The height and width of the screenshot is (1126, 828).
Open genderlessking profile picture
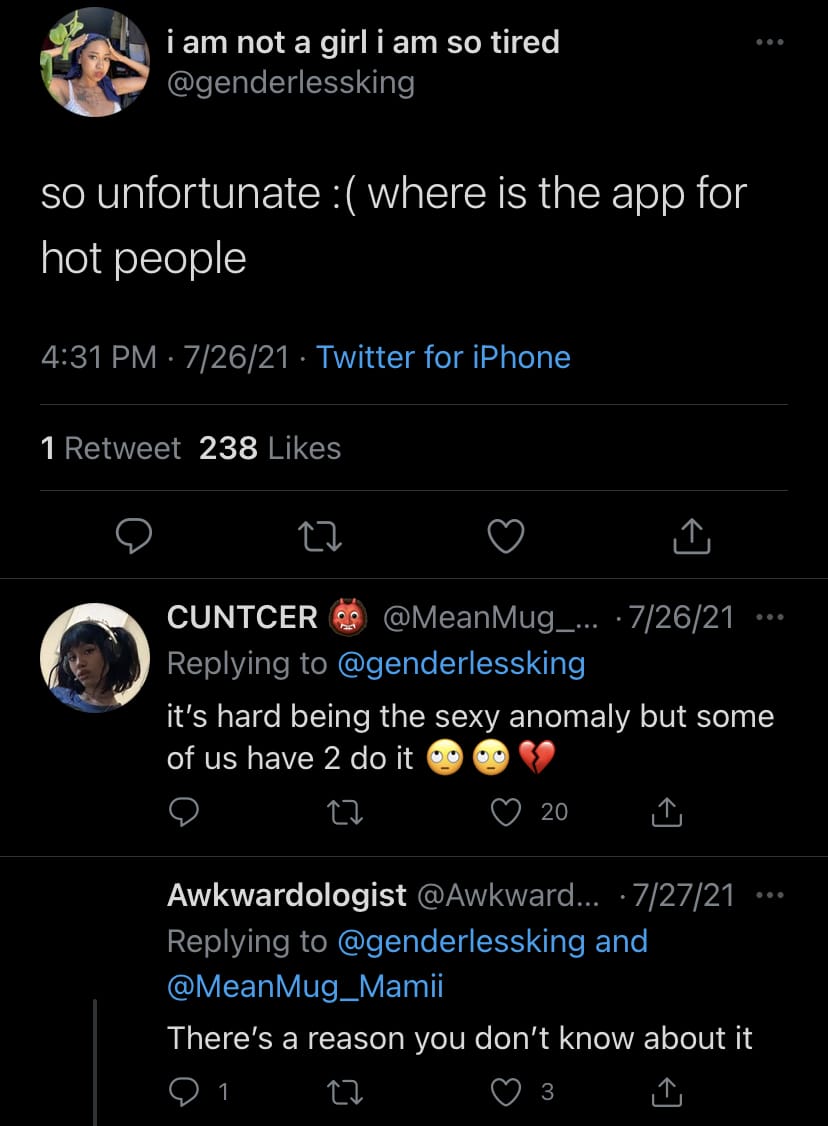click(x=95, y=62)
